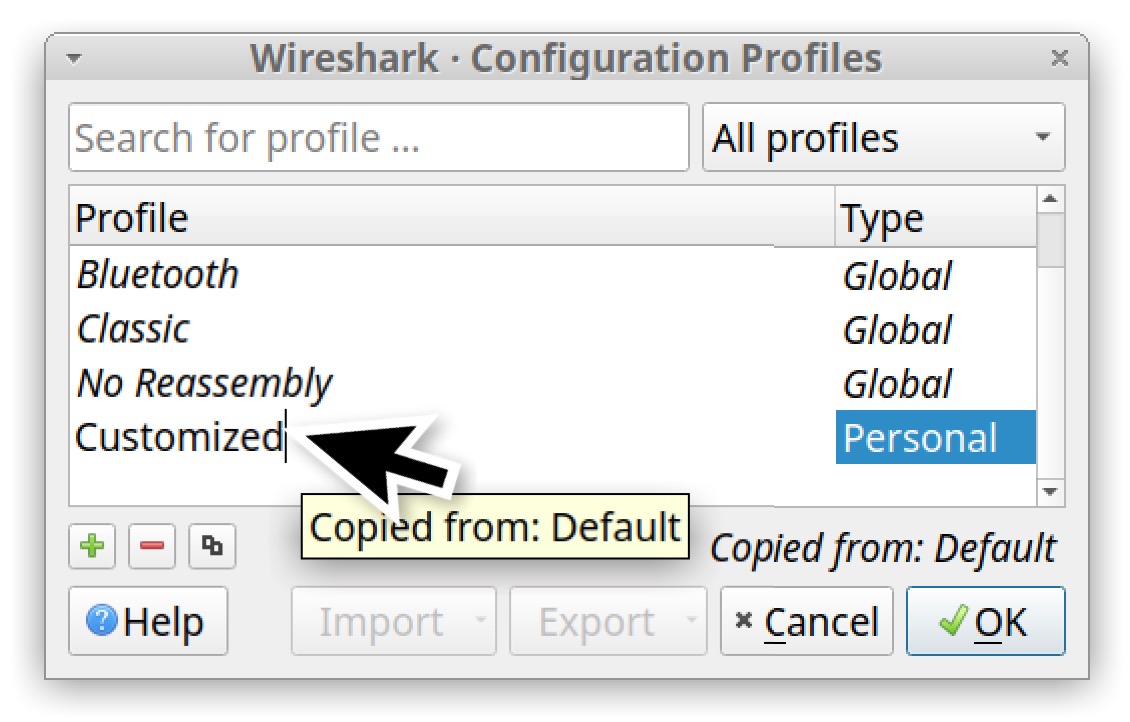
Task: Click the Personal type cell
Action: point(935,437)
